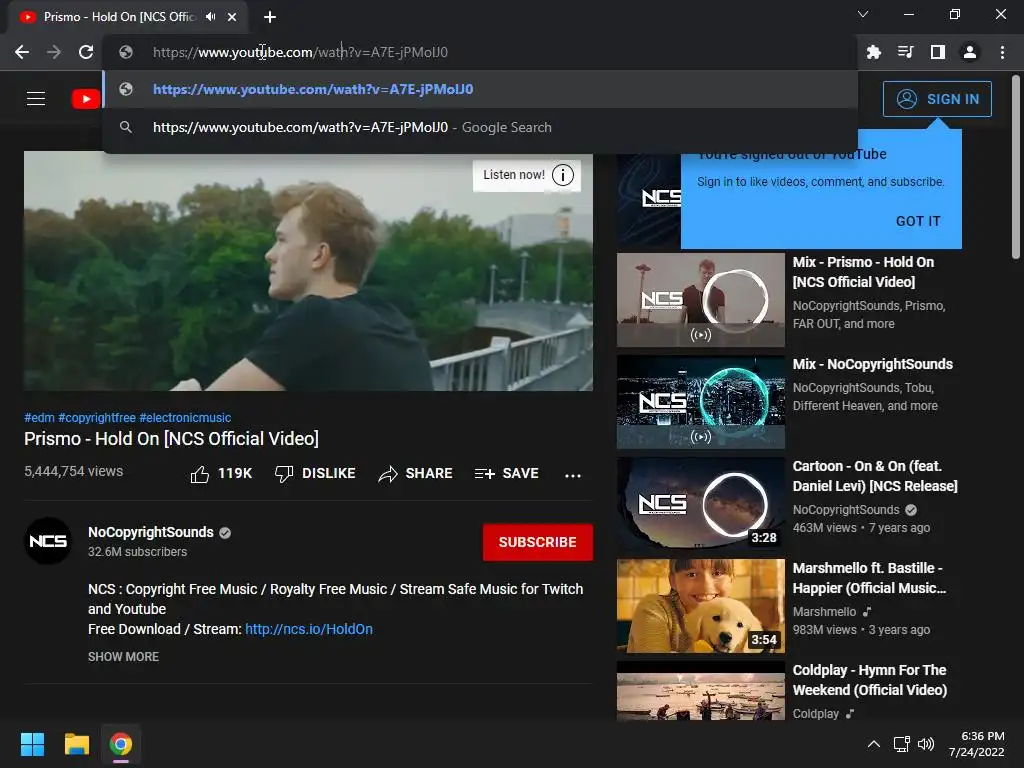
Task: Open title Mix - Prismo - Hold On
Action: [863, 272]
